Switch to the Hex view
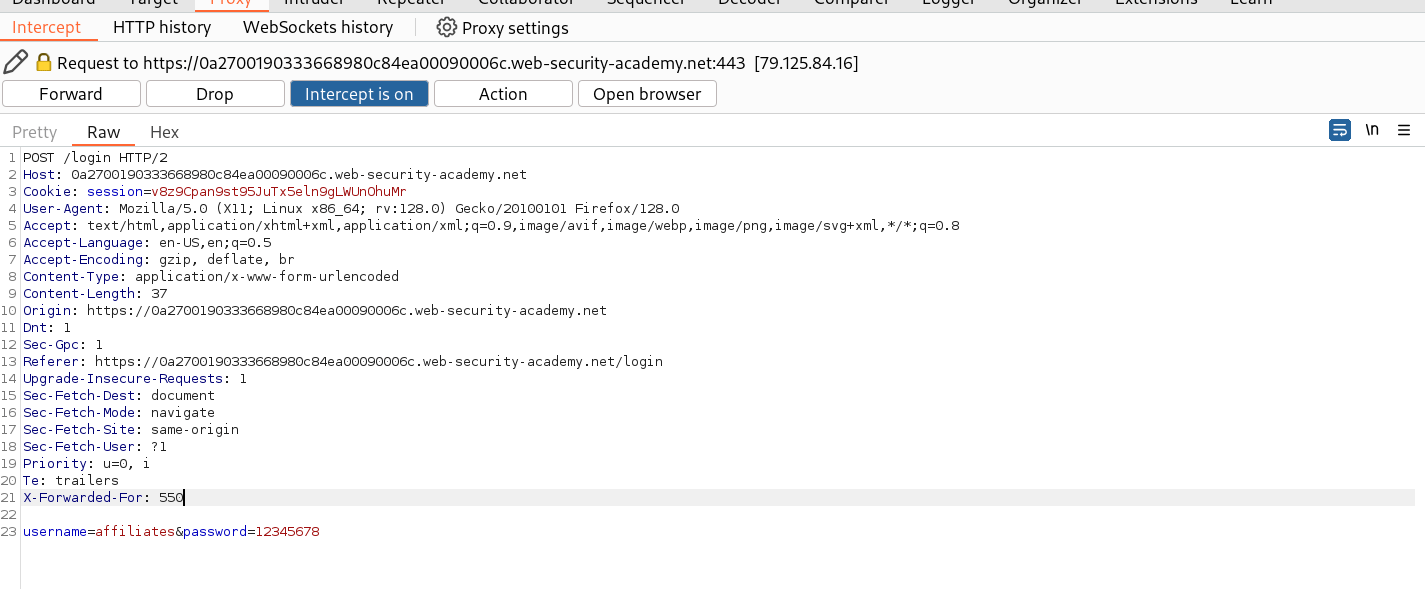This screenshot has height=589, width=1425. pyautogui.click(x=164, y=131)
